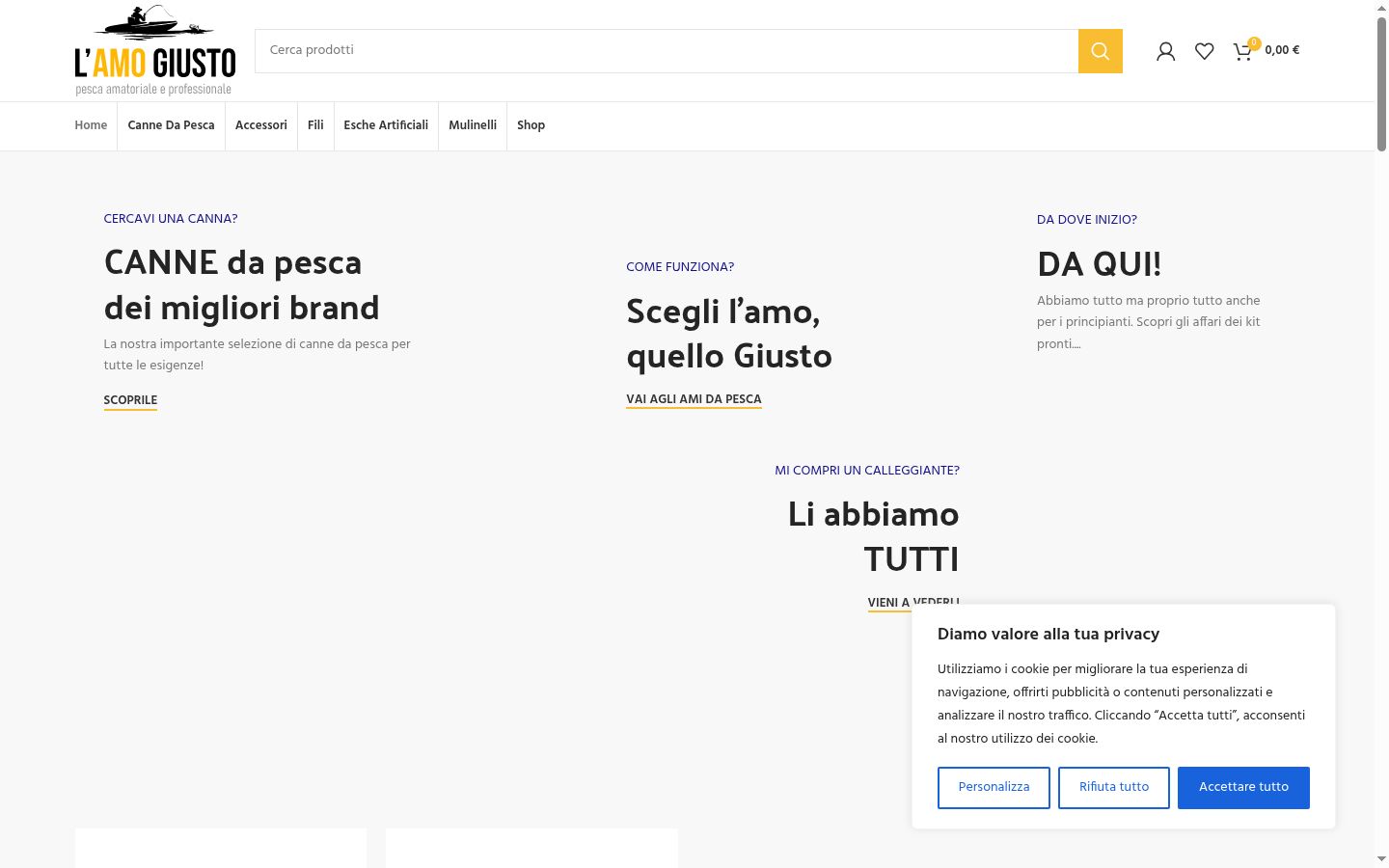Click the COME FUNZIONA? label
The height and width of the screenshot is (868, 1389).
pos(680,267)
